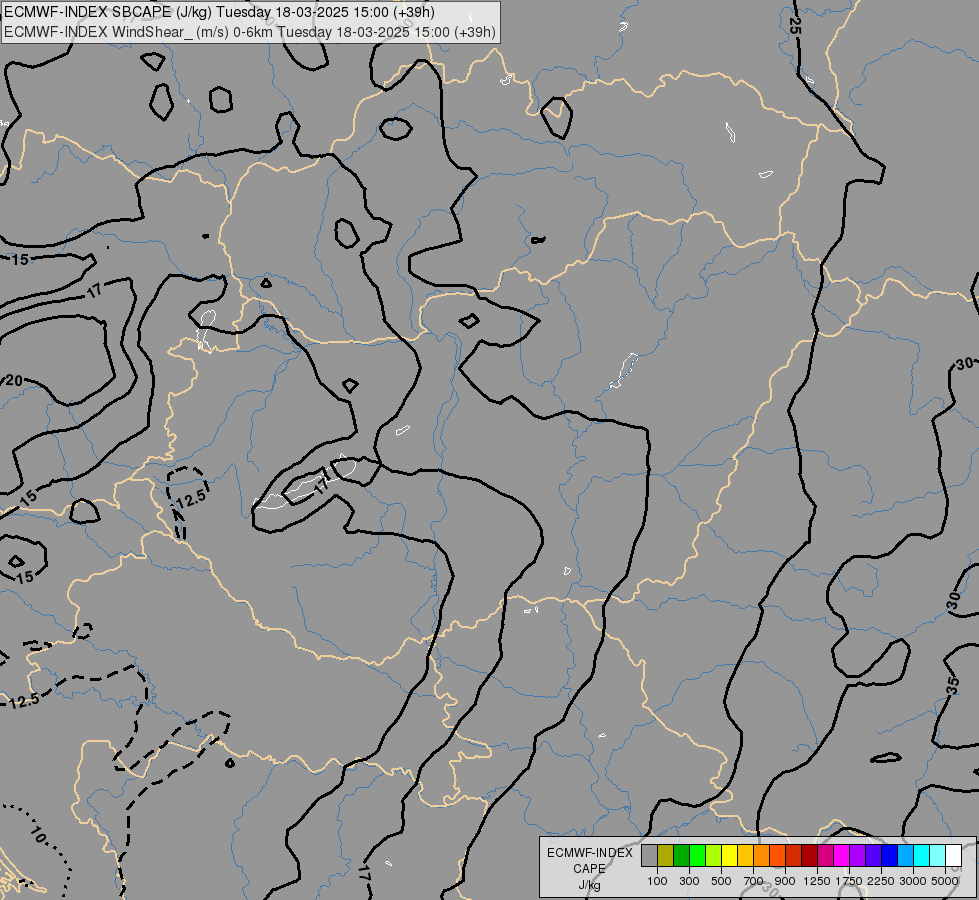Select the dark red legend swatch
979x900 pixels.
click(x=809, y=856)
